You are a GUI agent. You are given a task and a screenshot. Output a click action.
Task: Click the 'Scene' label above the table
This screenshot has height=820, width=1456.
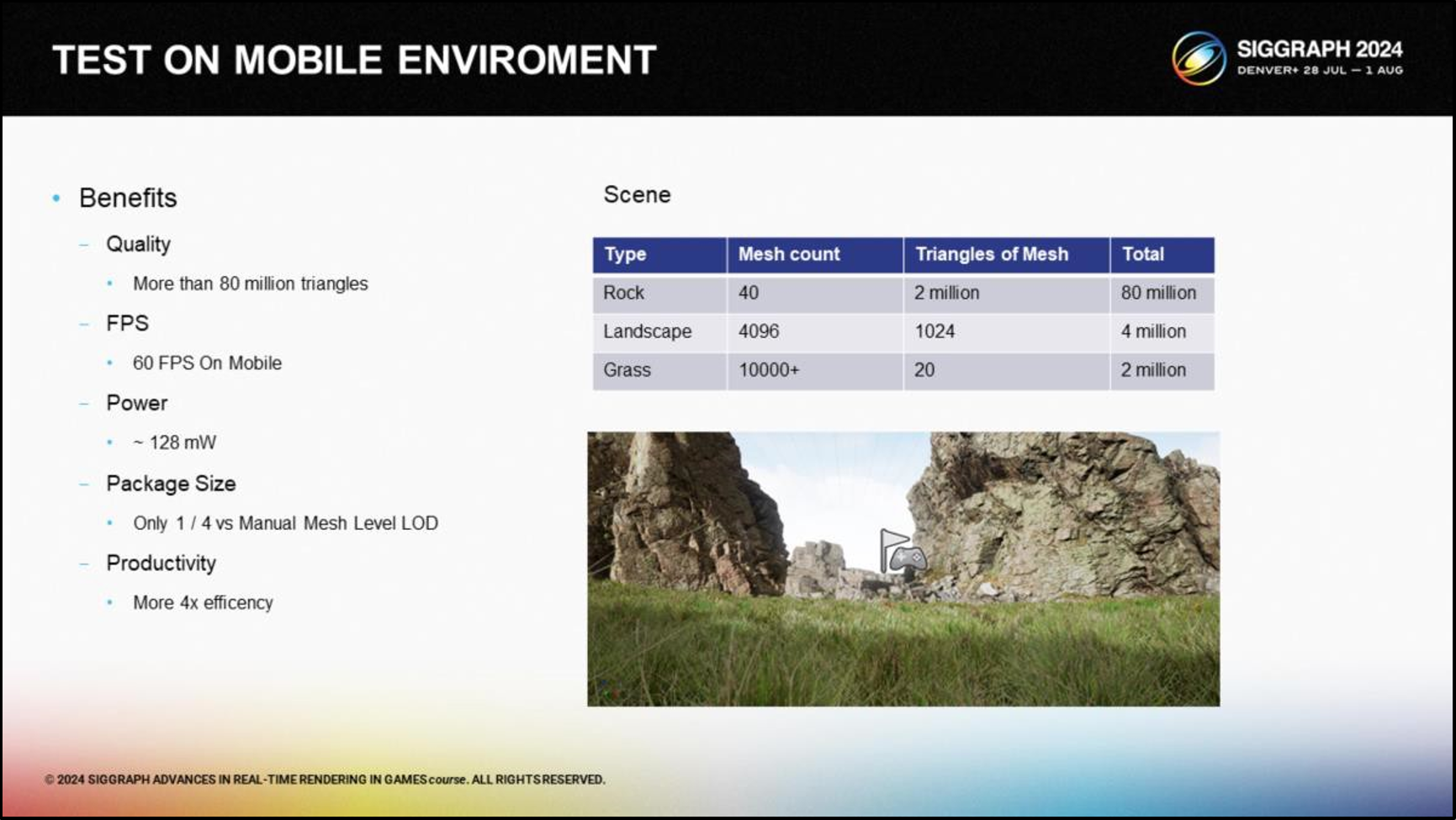637,195
